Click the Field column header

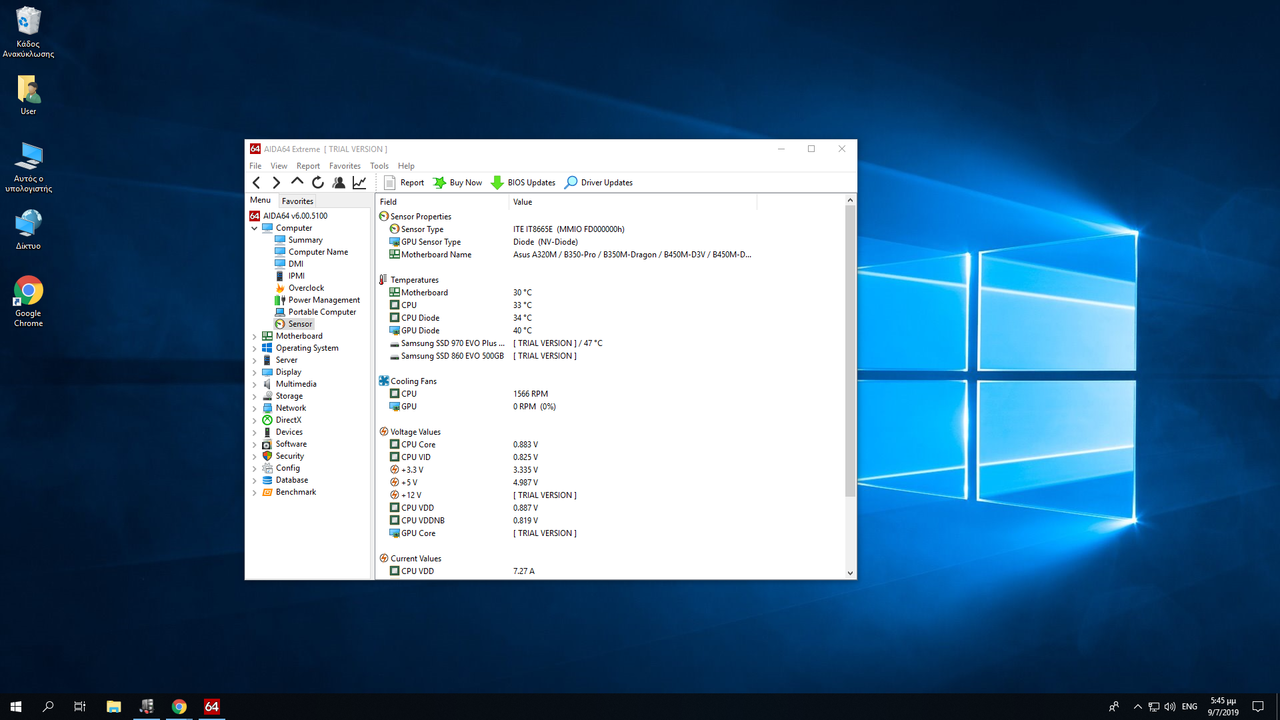(x=442, y=202)
